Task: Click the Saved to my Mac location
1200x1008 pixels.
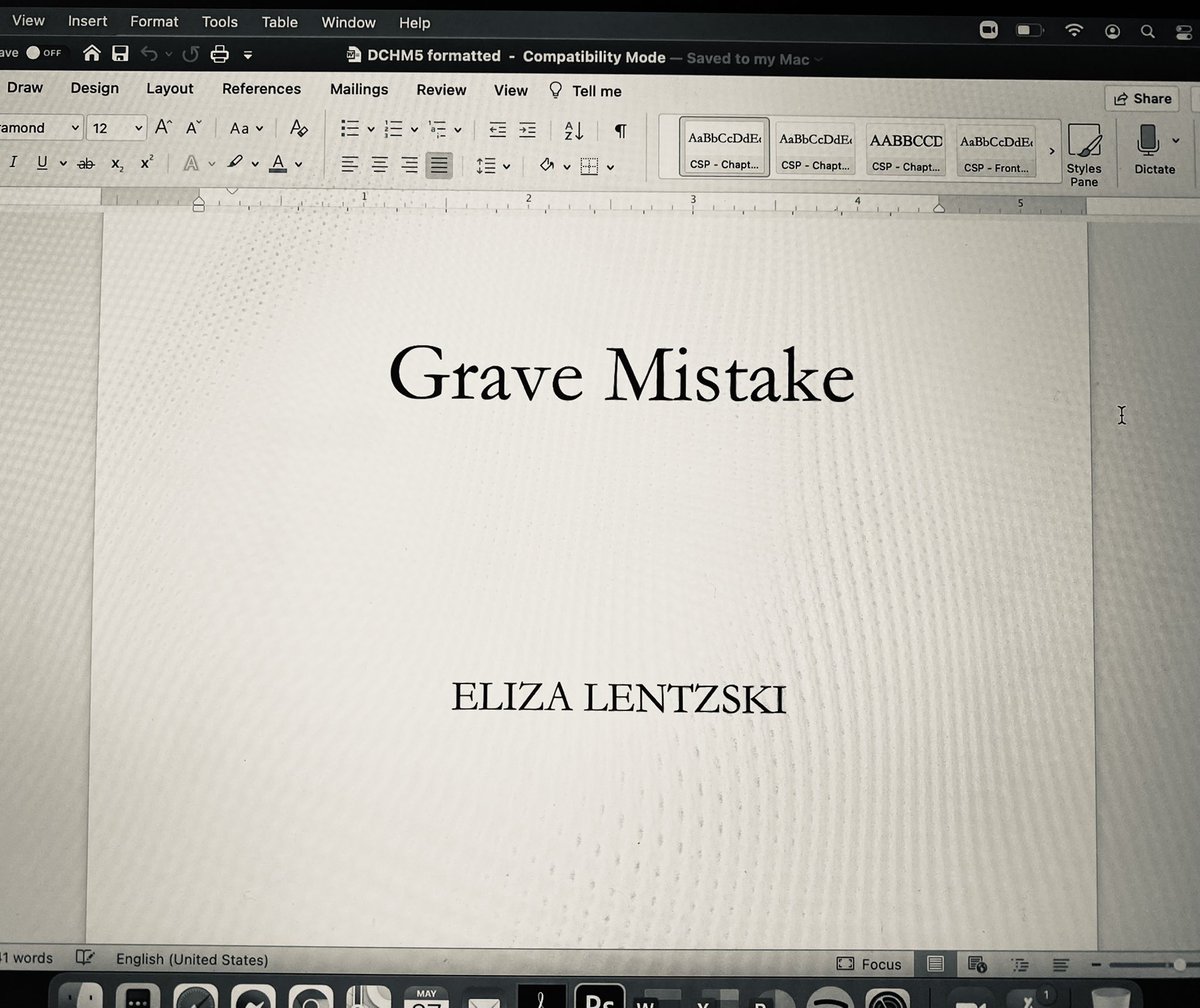Action: [x=748, y=59]
